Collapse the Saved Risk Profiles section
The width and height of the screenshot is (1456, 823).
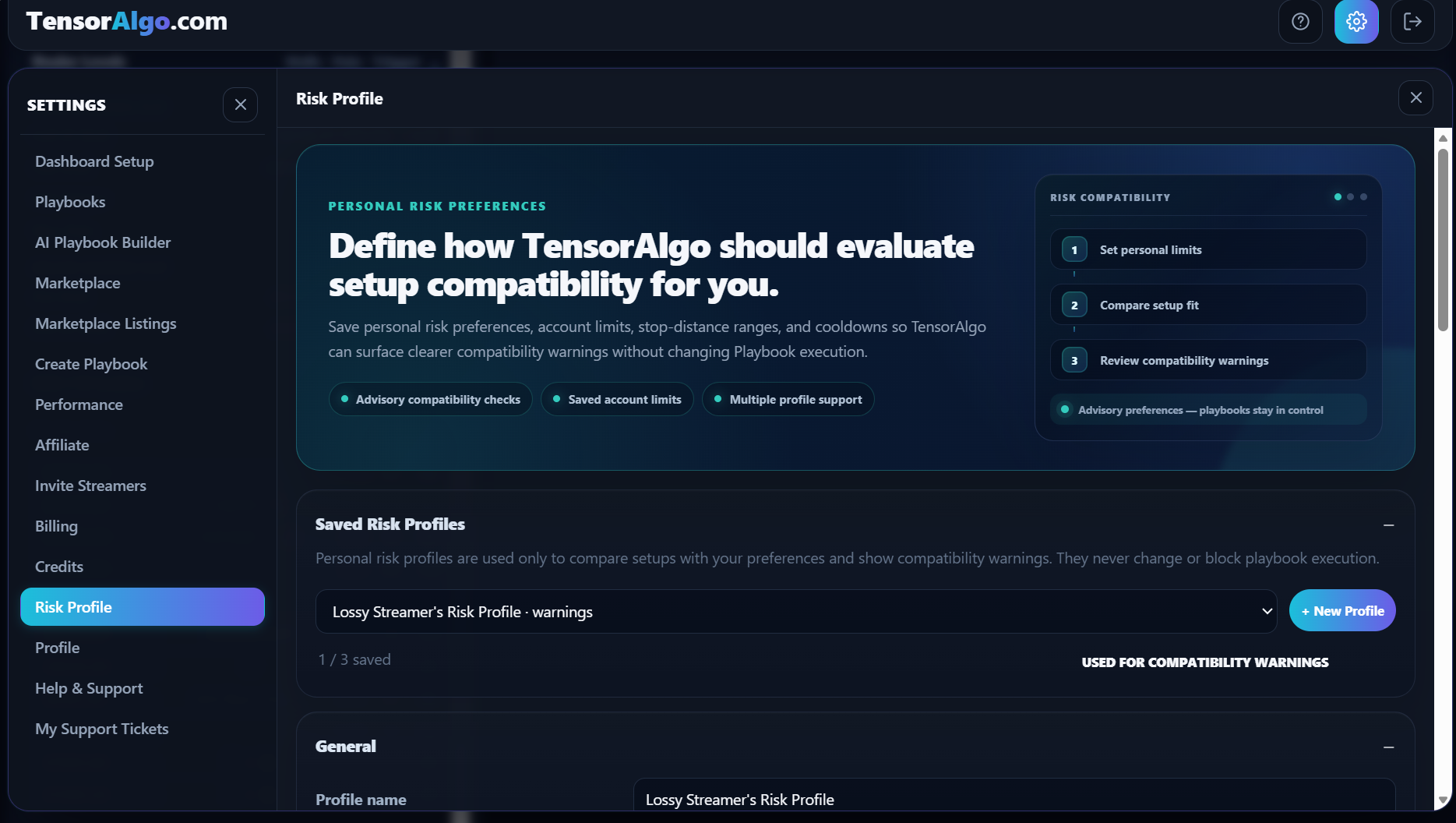click(1388, 525)
